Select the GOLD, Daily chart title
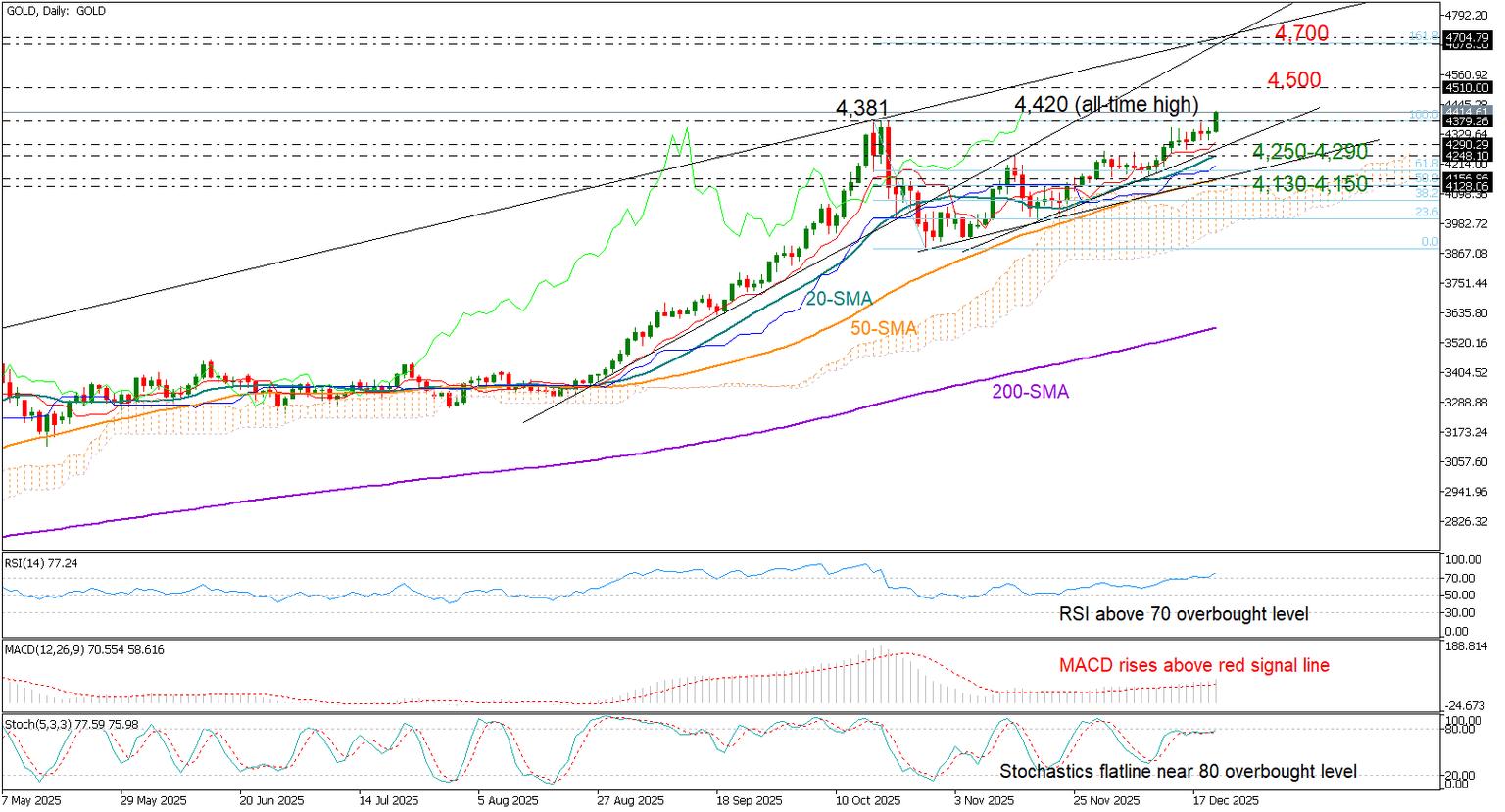Viewport: 1505px width, 812px height. tap(55, 11)
